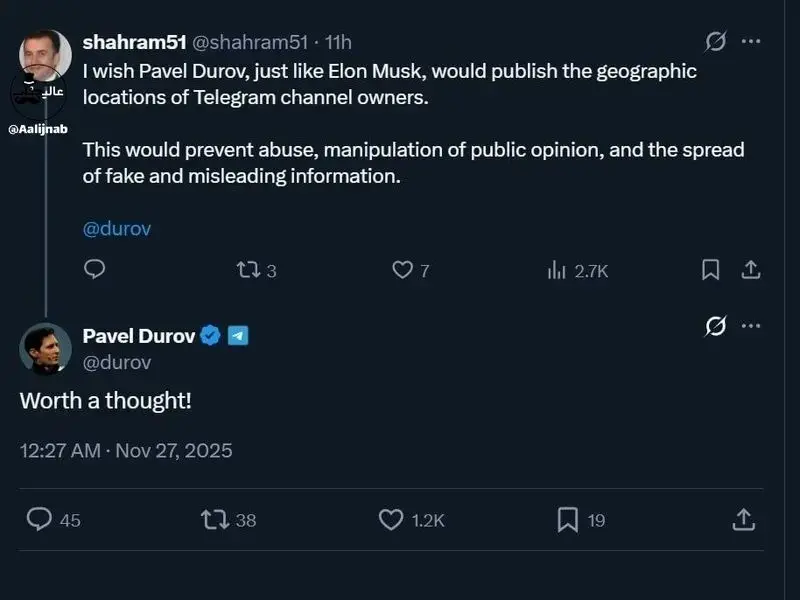Image resolution: width=800 pixels, height=600 pixels.
Task: Repost Durov's tweet with 38 reposts
Action: (215, 519)
